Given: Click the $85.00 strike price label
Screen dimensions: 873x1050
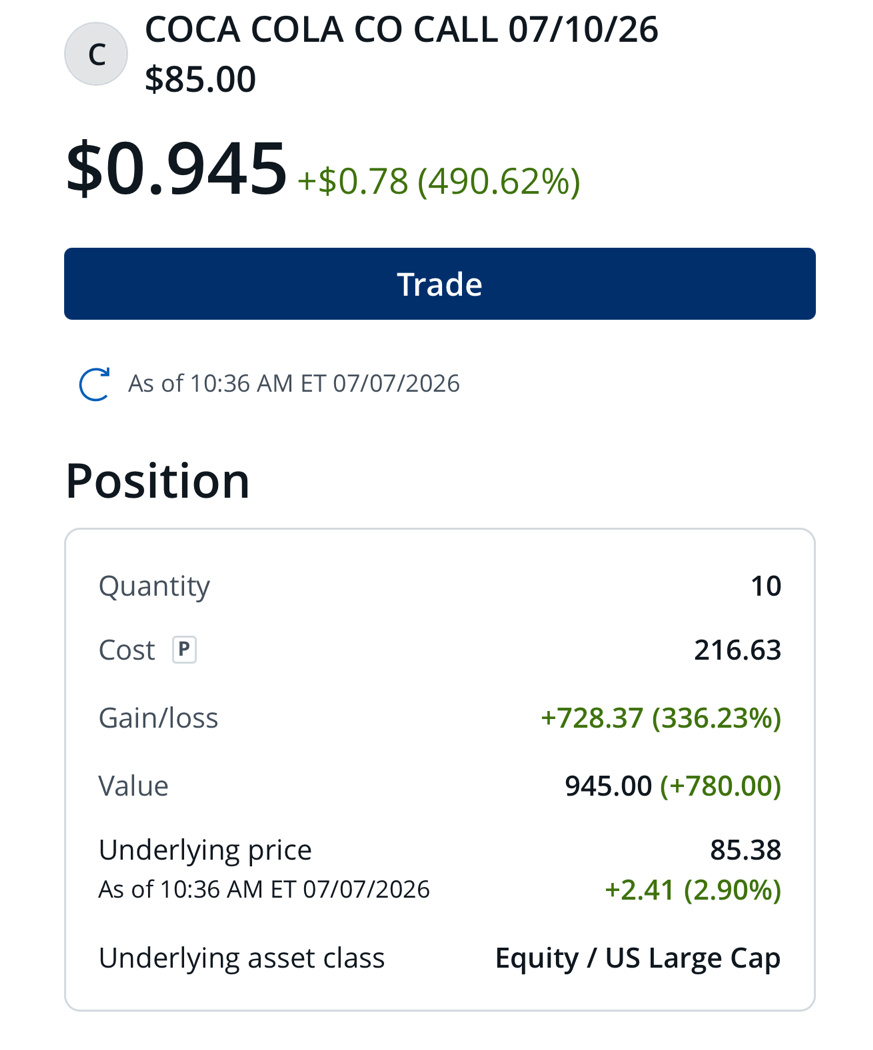Looking at the screenshot, I should (x=200, y=79).
